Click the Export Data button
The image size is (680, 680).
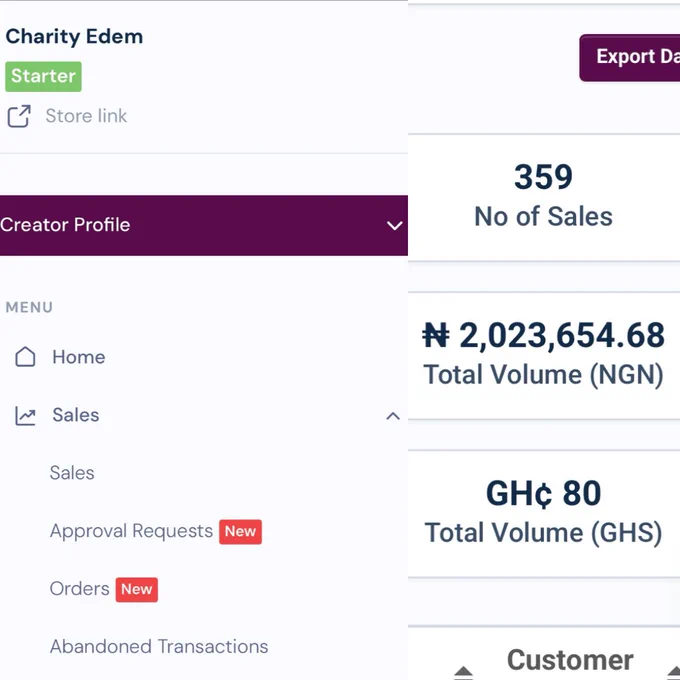[x=630, y=58]
